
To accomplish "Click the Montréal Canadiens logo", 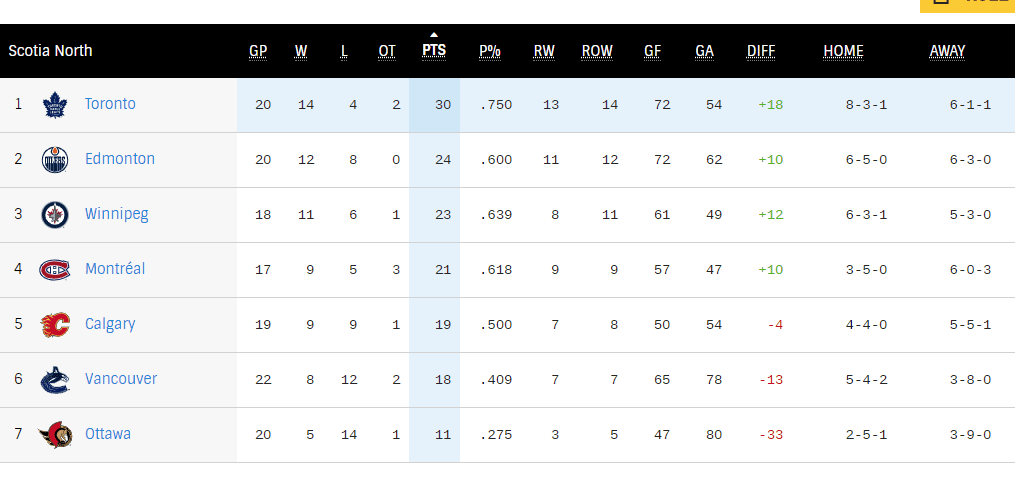I will click(x=54, y=270).
